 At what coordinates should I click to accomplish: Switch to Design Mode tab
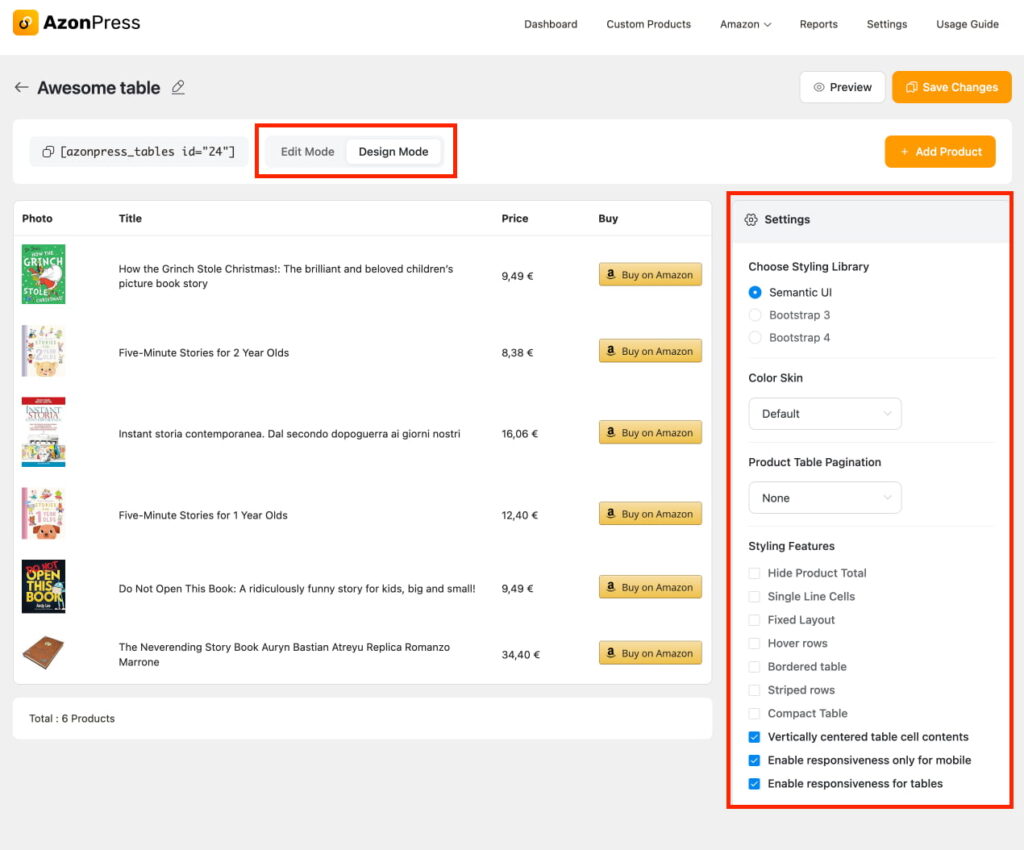click(393, 151)
